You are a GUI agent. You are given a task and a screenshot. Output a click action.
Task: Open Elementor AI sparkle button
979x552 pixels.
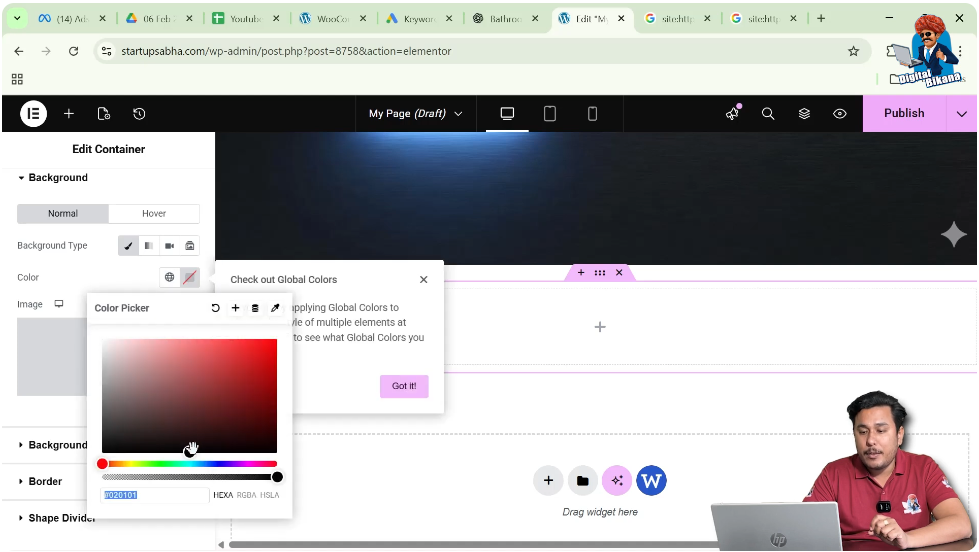click(x=617, y=480)
